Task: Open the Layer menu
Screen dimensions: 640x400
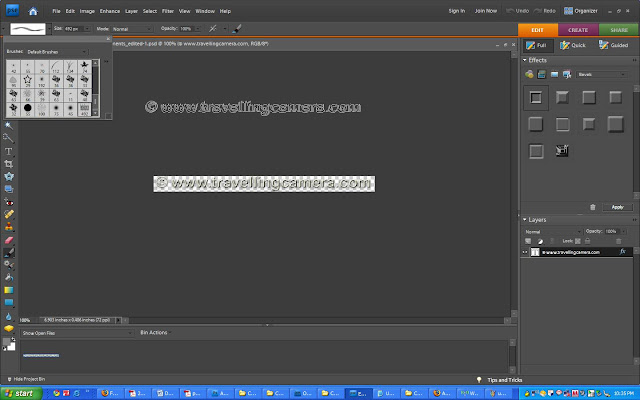Action: pos(131,11)
